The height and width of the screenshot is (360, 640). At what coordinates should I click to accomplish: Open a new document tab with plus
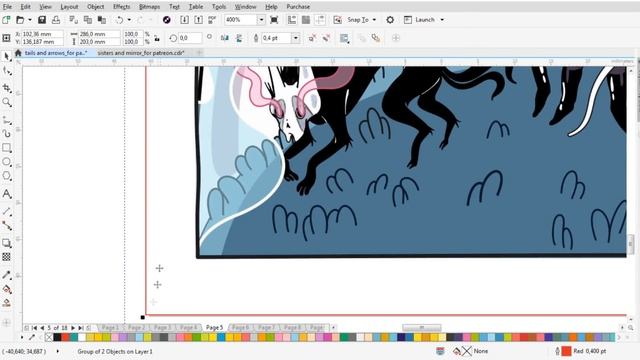pyautogui.click(x=200, y=53)
